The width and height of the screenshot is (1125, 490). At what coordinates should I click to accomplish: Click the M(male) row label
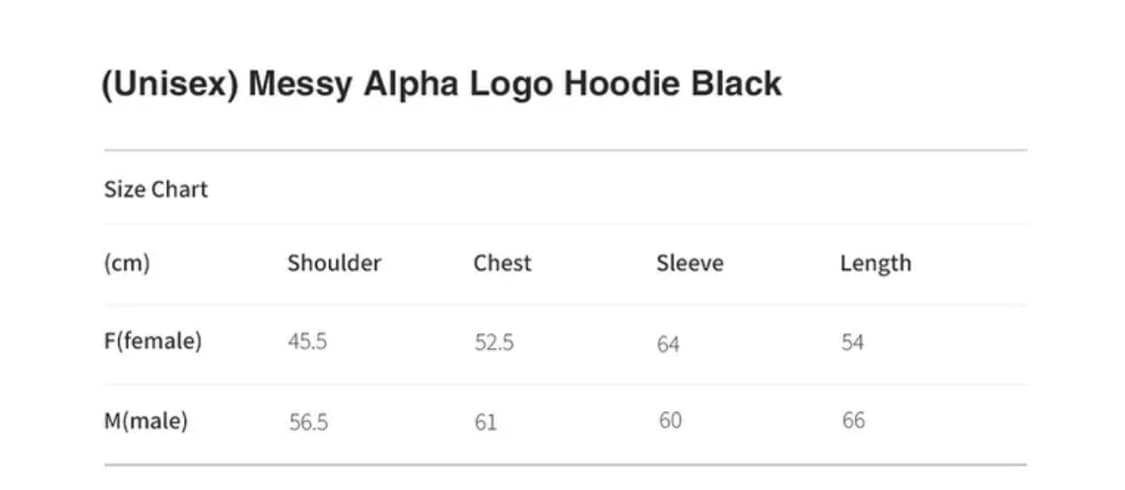[x=146, y=422]
